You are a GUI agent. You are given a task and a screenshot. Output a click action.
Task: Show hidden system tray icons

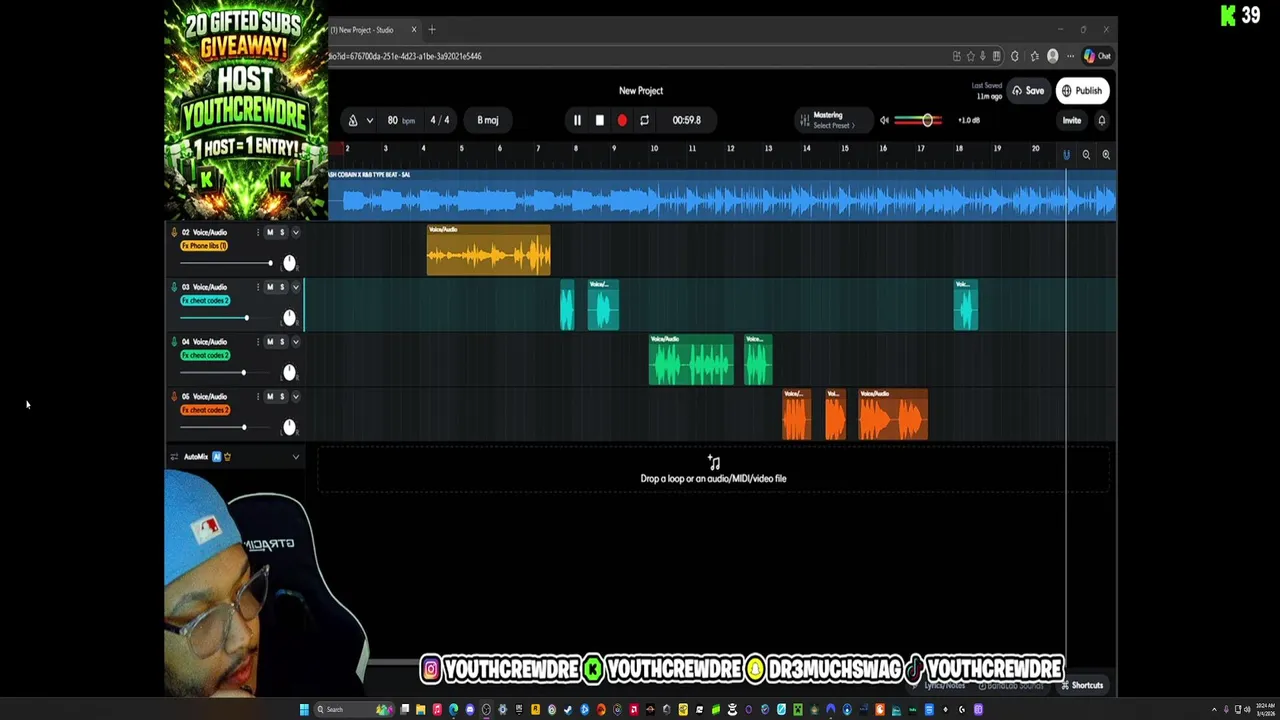pos(1214,710)
